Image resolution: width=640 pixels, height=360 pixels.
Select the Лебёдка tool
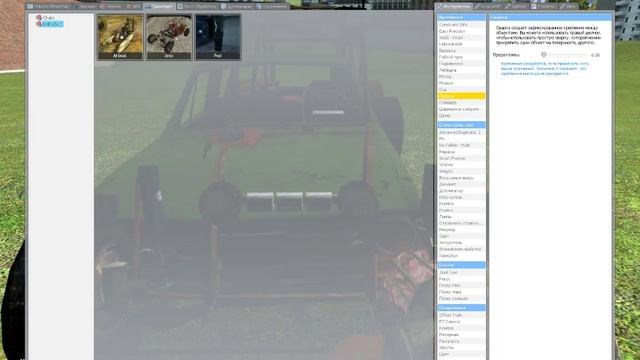pos(461,70)
